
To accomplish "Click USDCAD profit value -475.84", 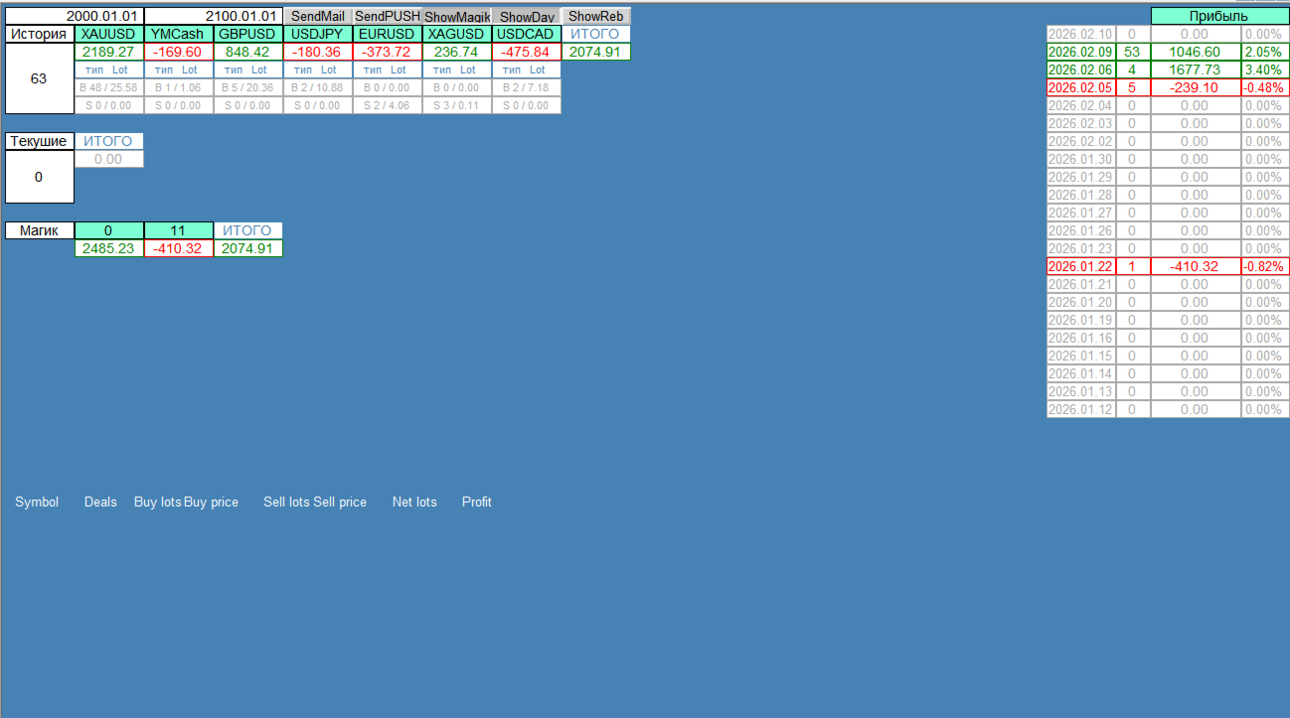I will click(526, 52).
